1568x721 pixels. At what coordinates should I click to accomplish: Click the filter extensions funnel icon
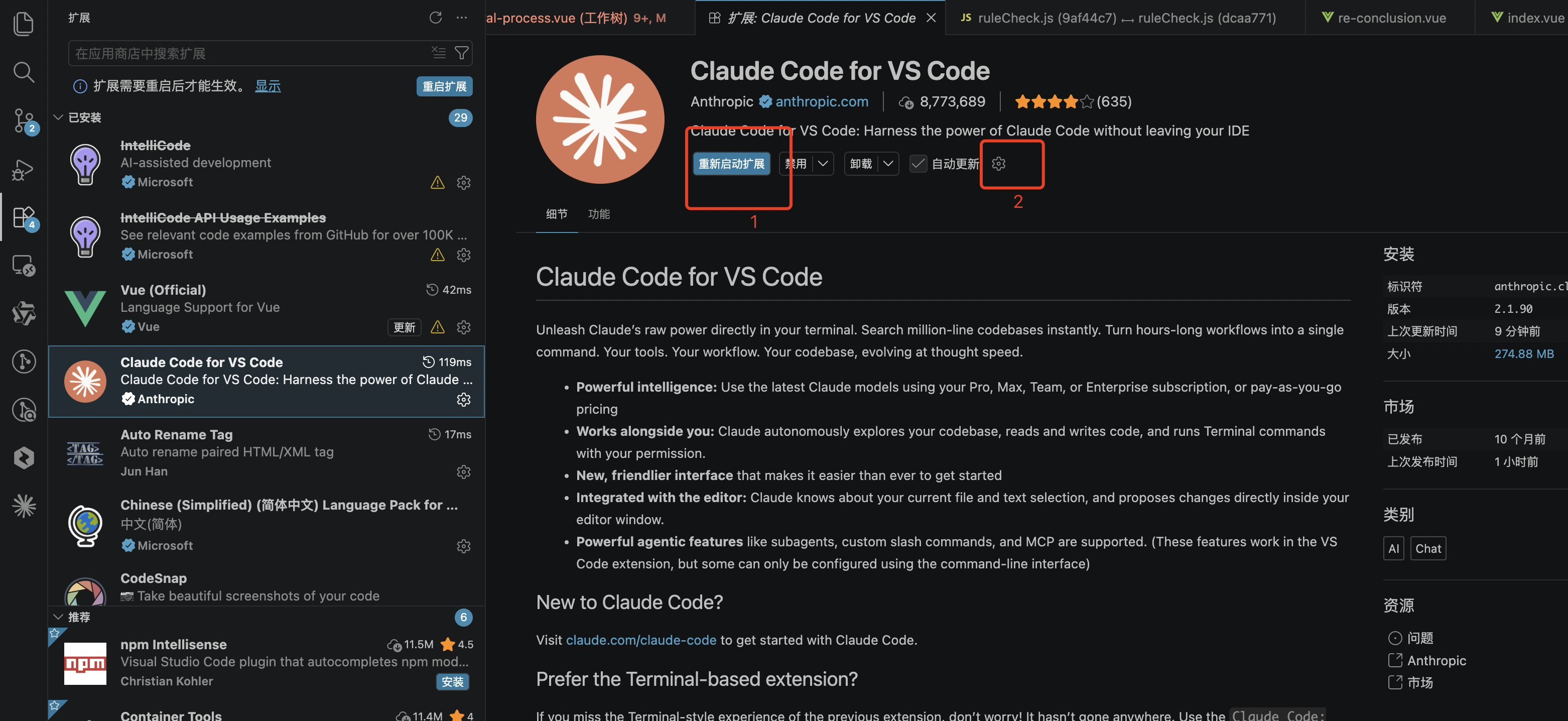[462, 53]
